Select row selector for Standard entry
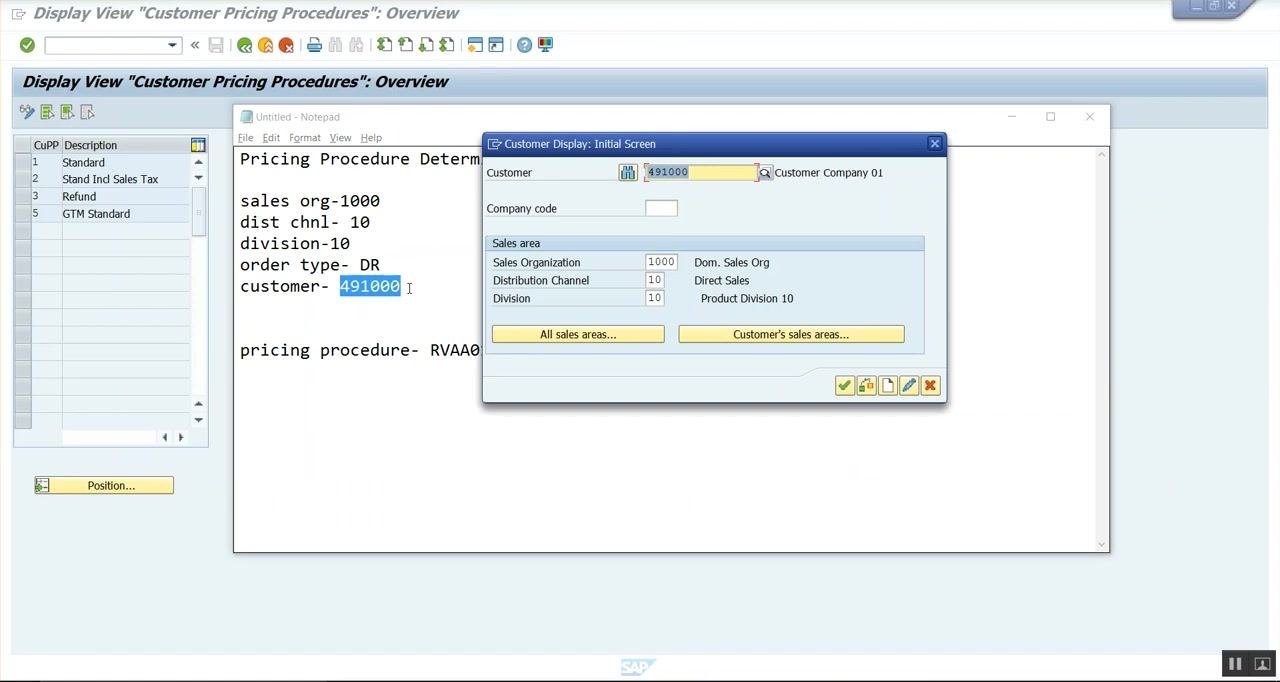Image resolution: width=1280 pixels, height=682 pixels. click(x=22, y=162)
